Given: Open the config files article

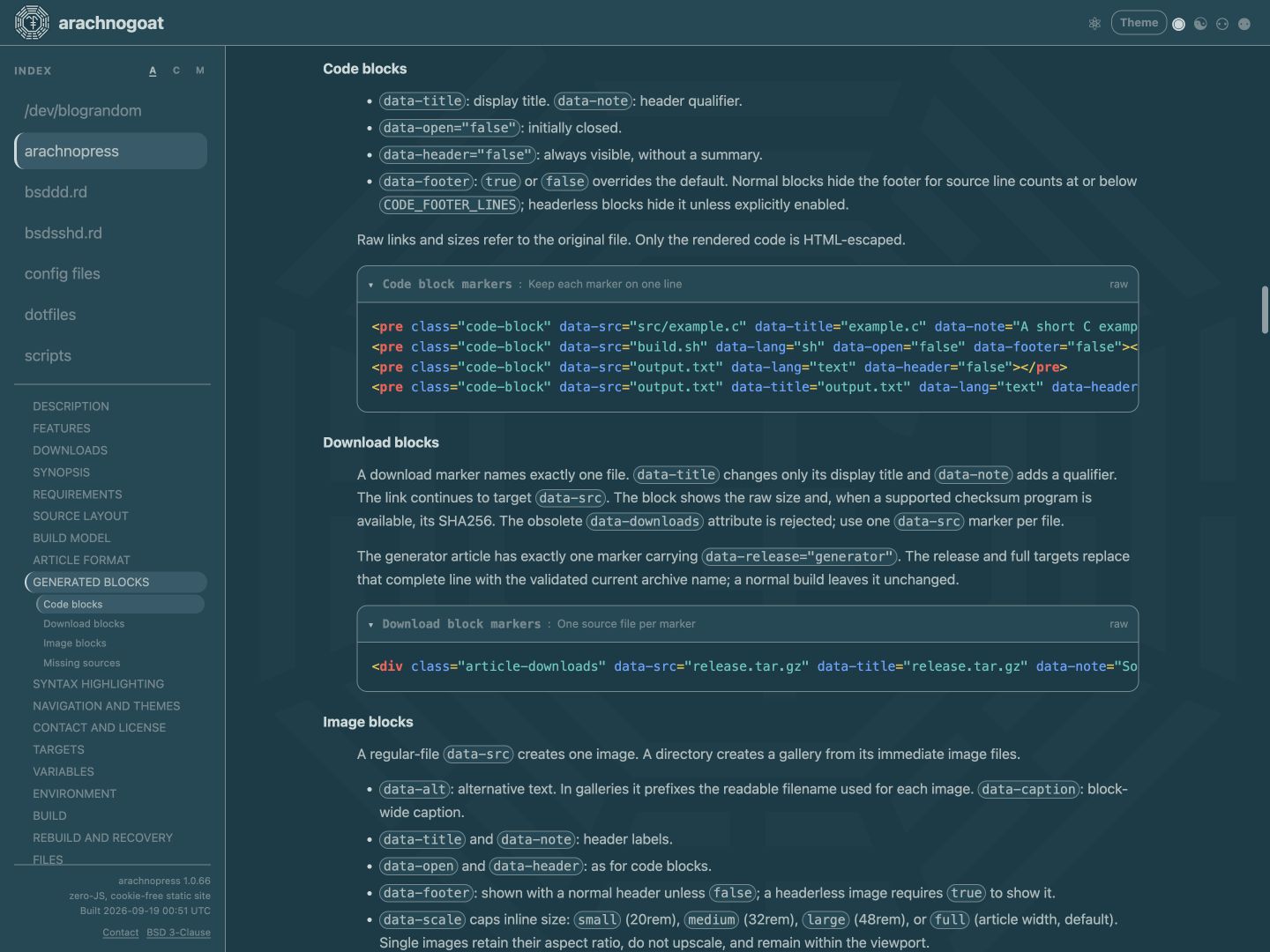Looking at the screenshot, I should tap(111, 273).
